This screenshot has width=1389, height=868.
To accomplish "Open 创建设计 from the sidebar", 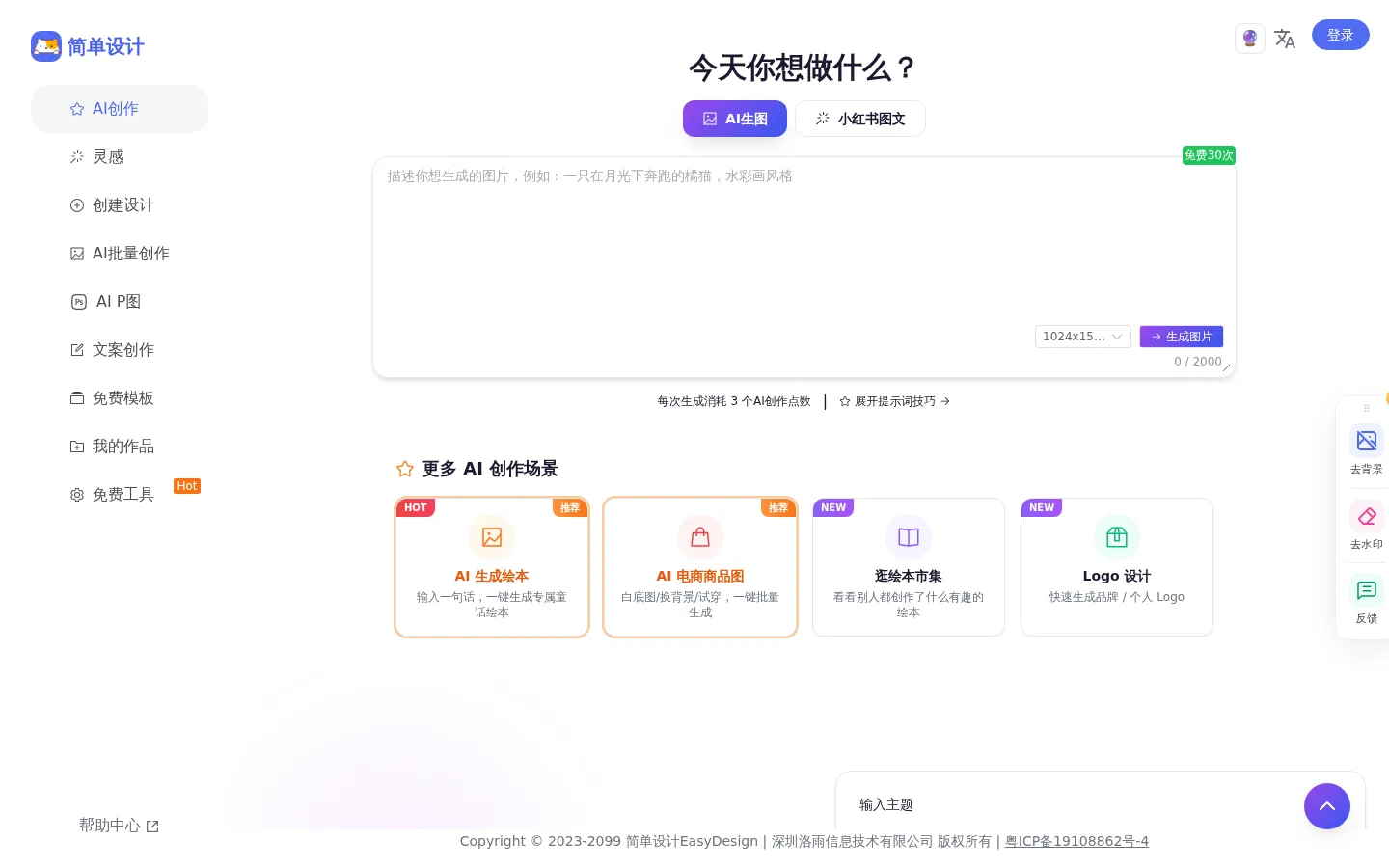I will [x=120, y=205].
